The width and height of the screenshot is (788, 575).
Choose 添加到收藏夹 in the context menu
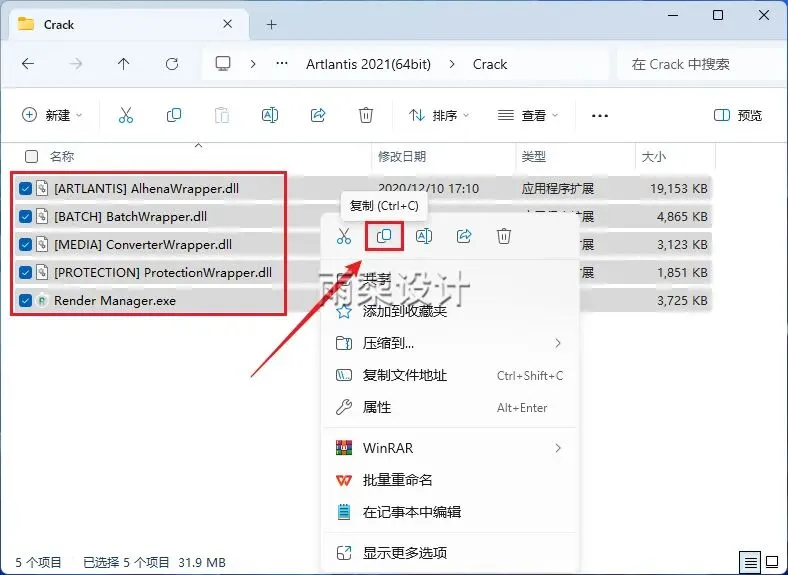coord(449,311)
